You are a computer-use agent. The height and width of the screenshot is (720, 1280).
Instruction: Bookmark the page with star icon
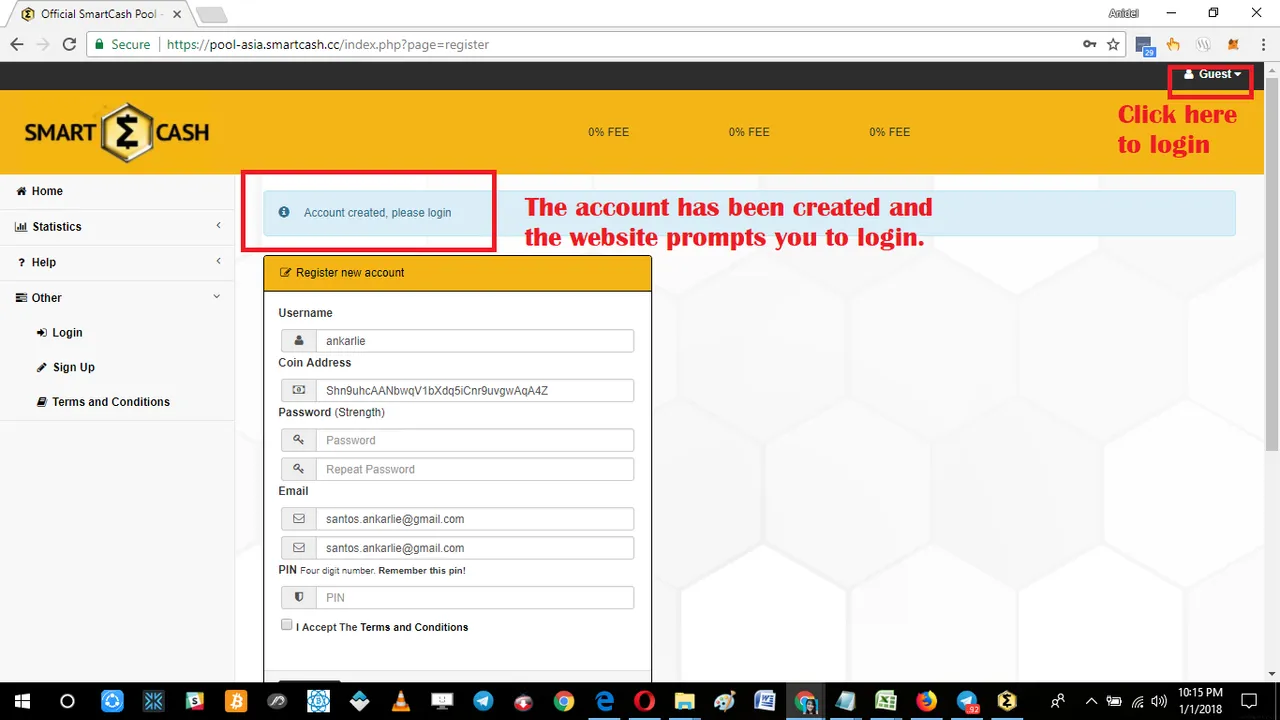point(1113,45)
